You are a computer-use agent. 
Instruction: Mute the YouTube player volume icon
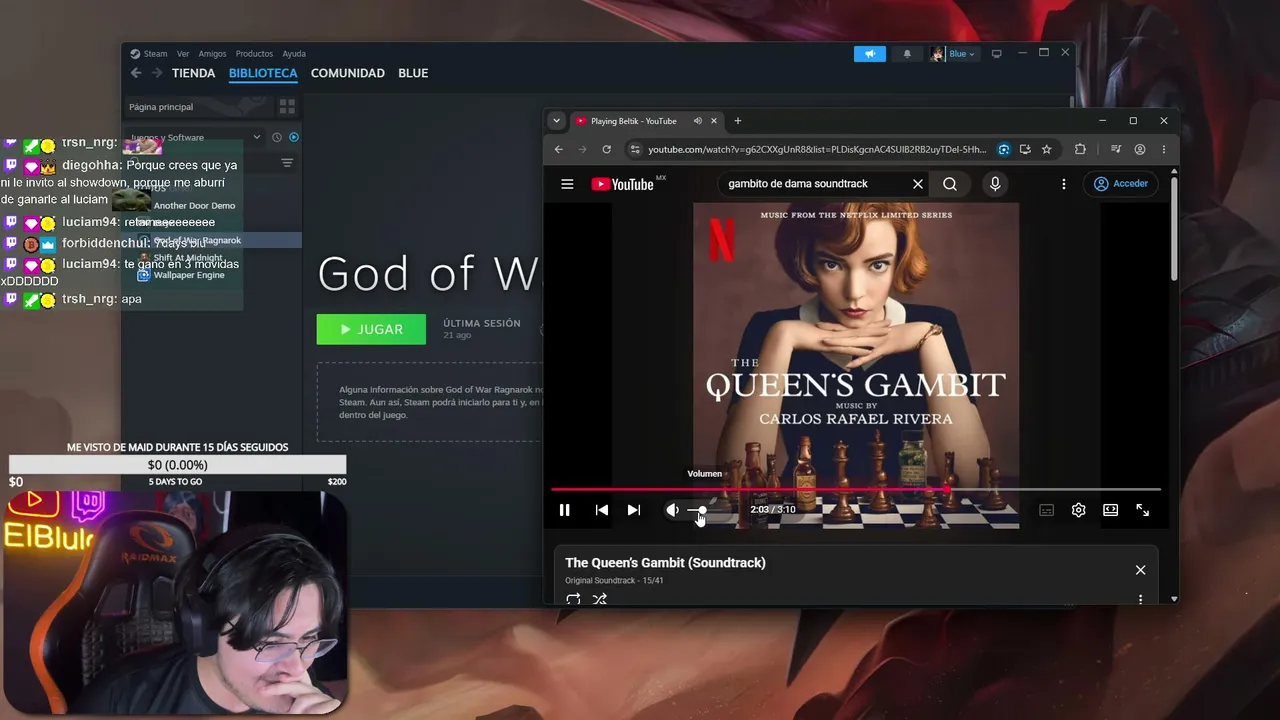coord(672,510)
